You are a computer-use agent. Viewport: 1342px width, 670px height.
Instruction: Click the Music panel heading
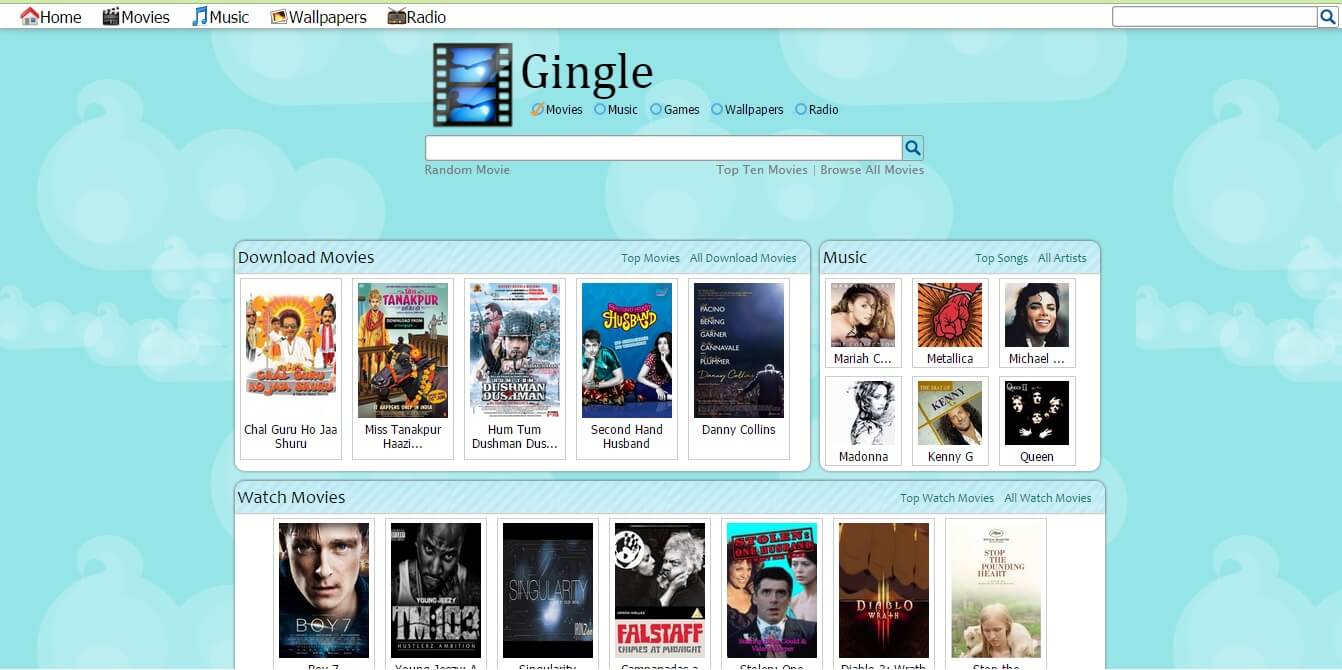click(x=845, y=257)
